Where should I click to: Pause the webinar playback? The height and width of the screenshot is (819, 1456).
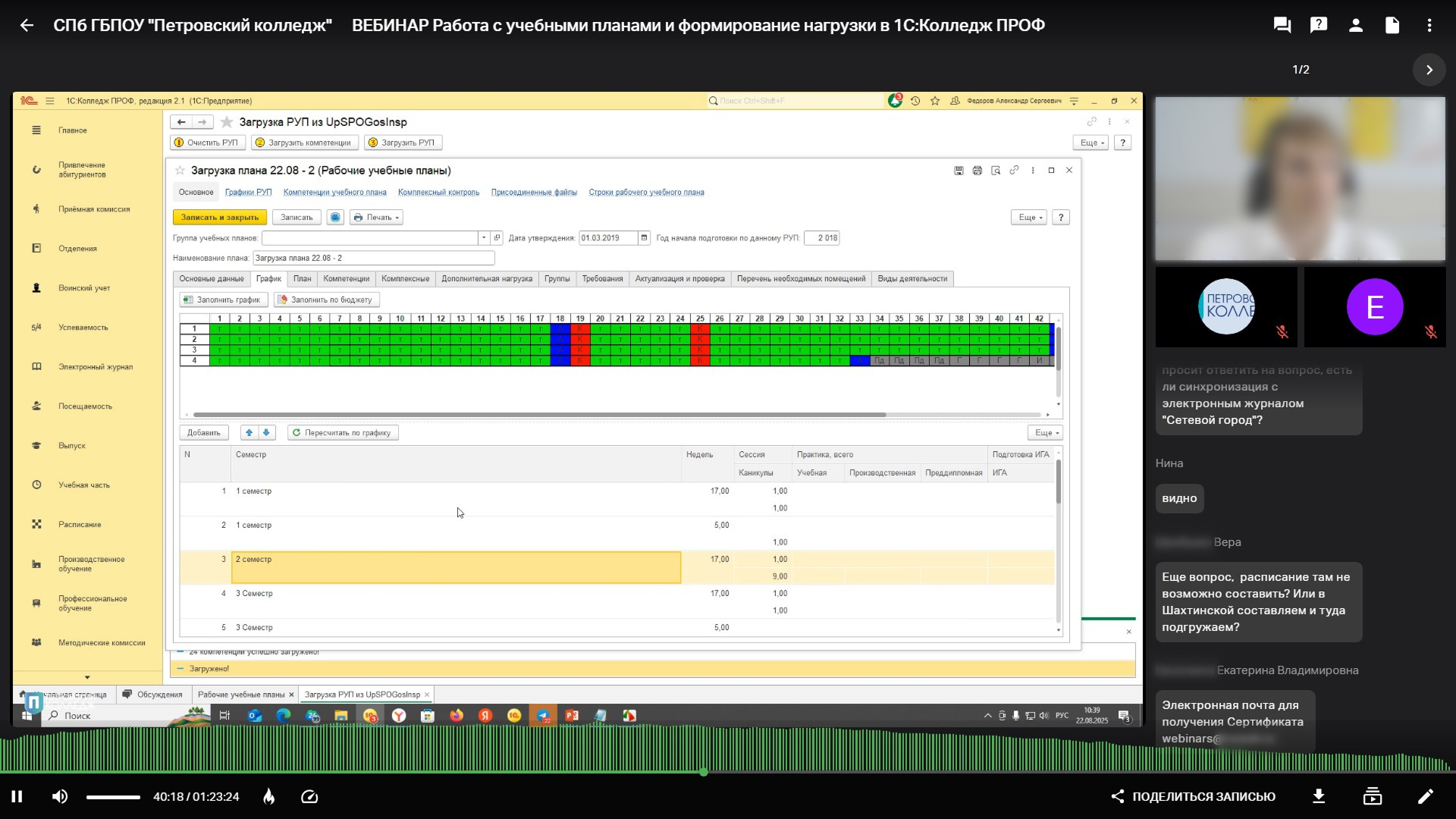tap(17, 796)
